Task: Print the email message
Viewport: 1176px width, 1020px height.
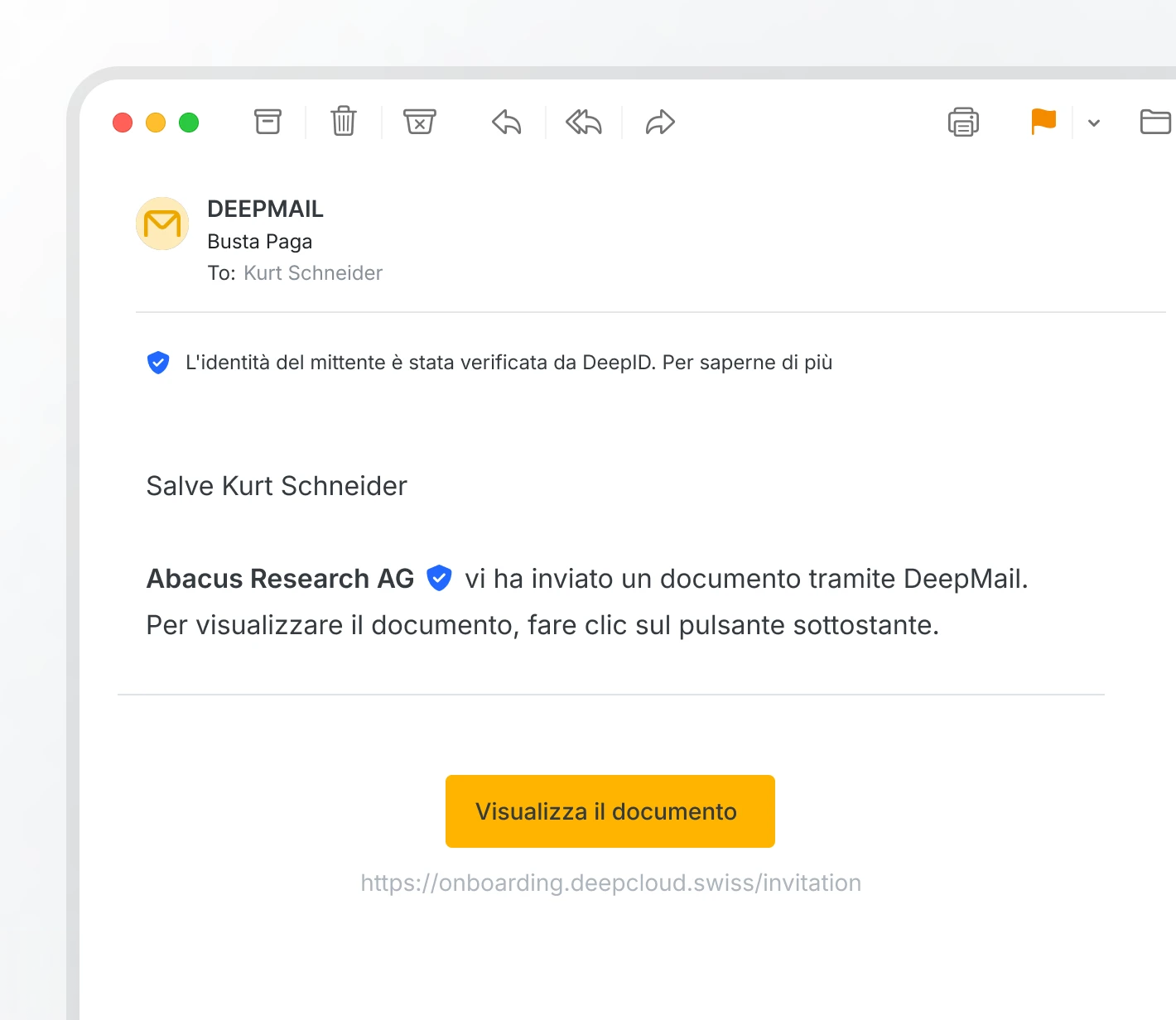Action: click(x=963, y=123)
